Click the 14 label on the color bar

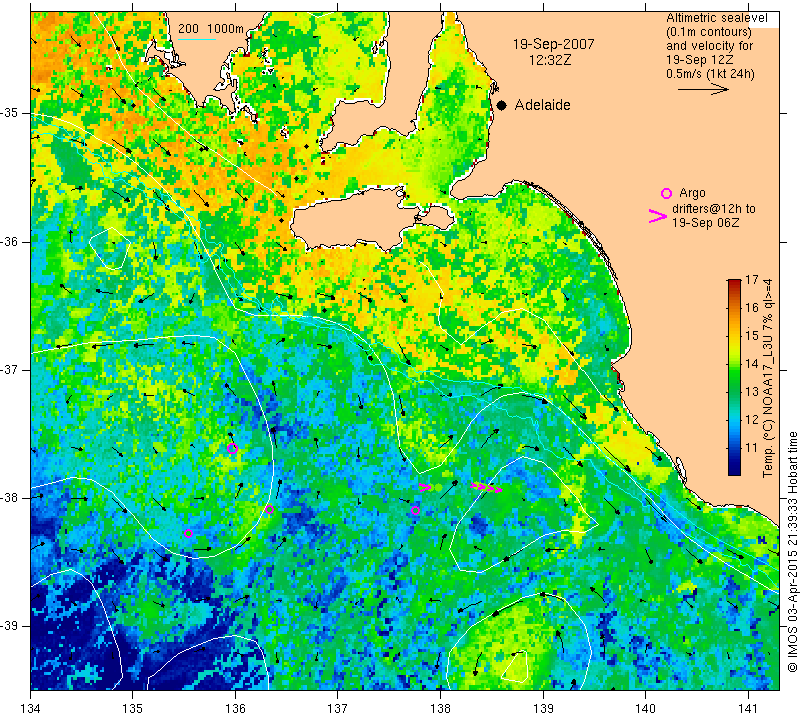pyautogui.click(x=752, y=364)
